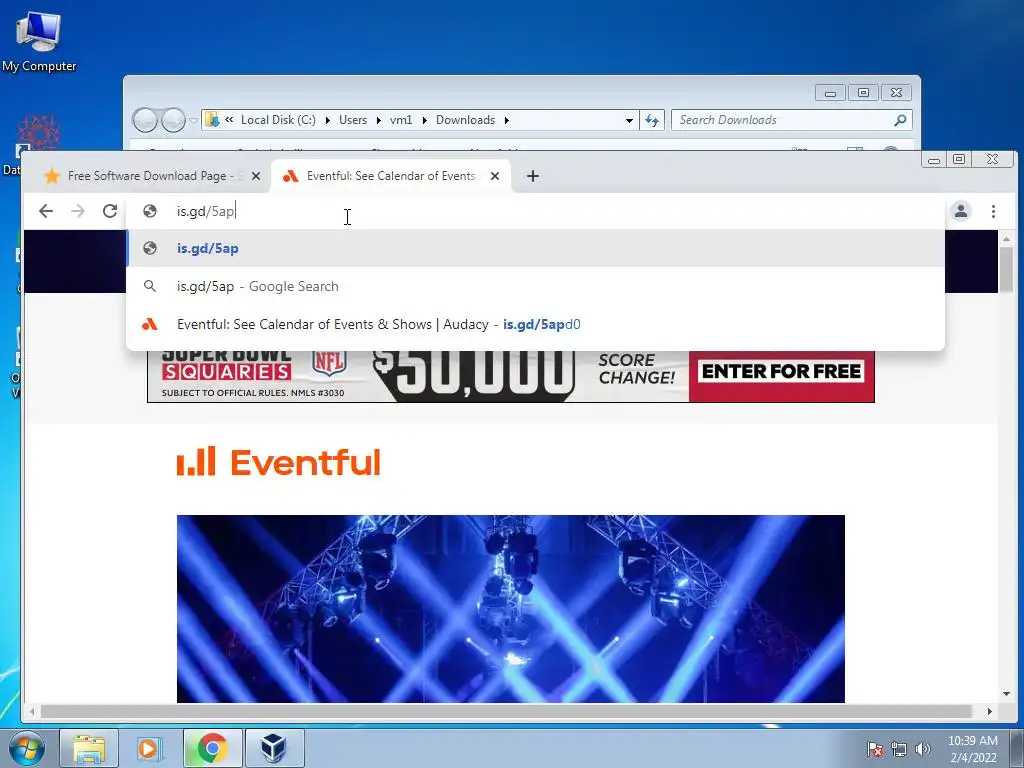Image resolution: width=1024 pixels, height=768 pixels.
Task: Click Explorer's back navigation button
Action: point(145,120)
